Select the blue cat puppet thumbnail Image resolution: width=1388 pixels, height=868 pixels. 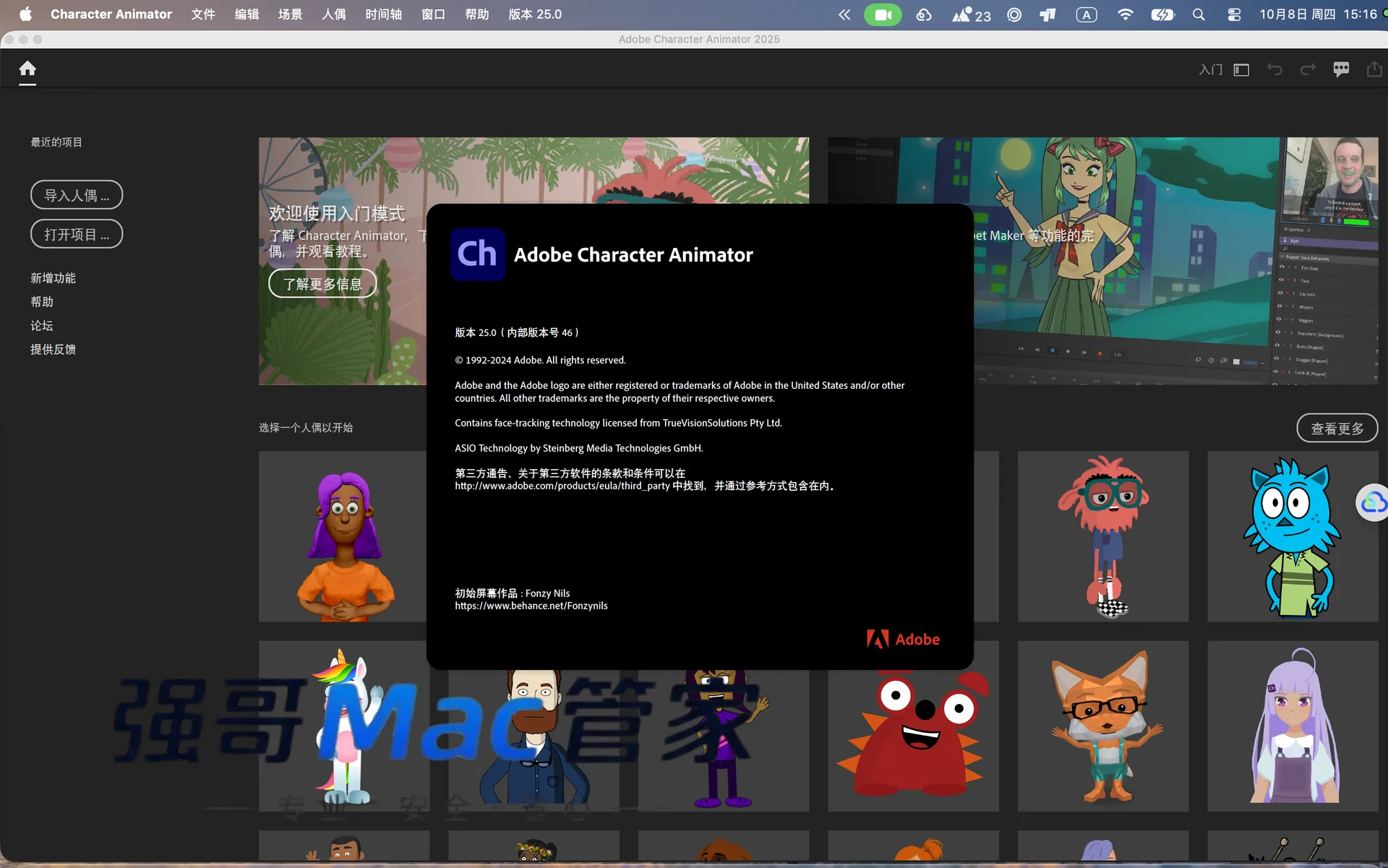pyautogui.click(x=1293, y=536)
